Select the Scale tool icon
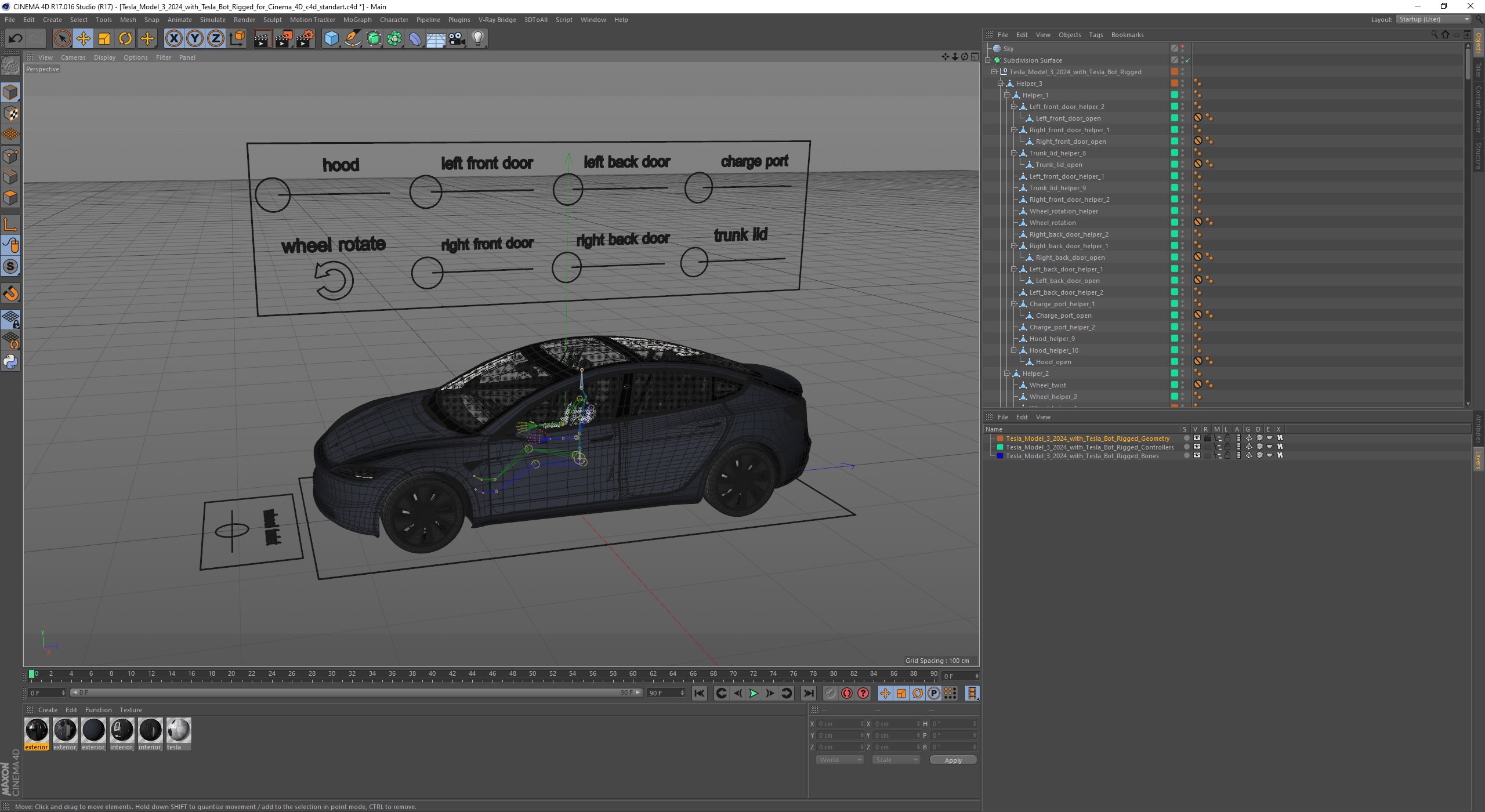The width and height of the screenshot is (1485, 812). [x=104, y=39]
